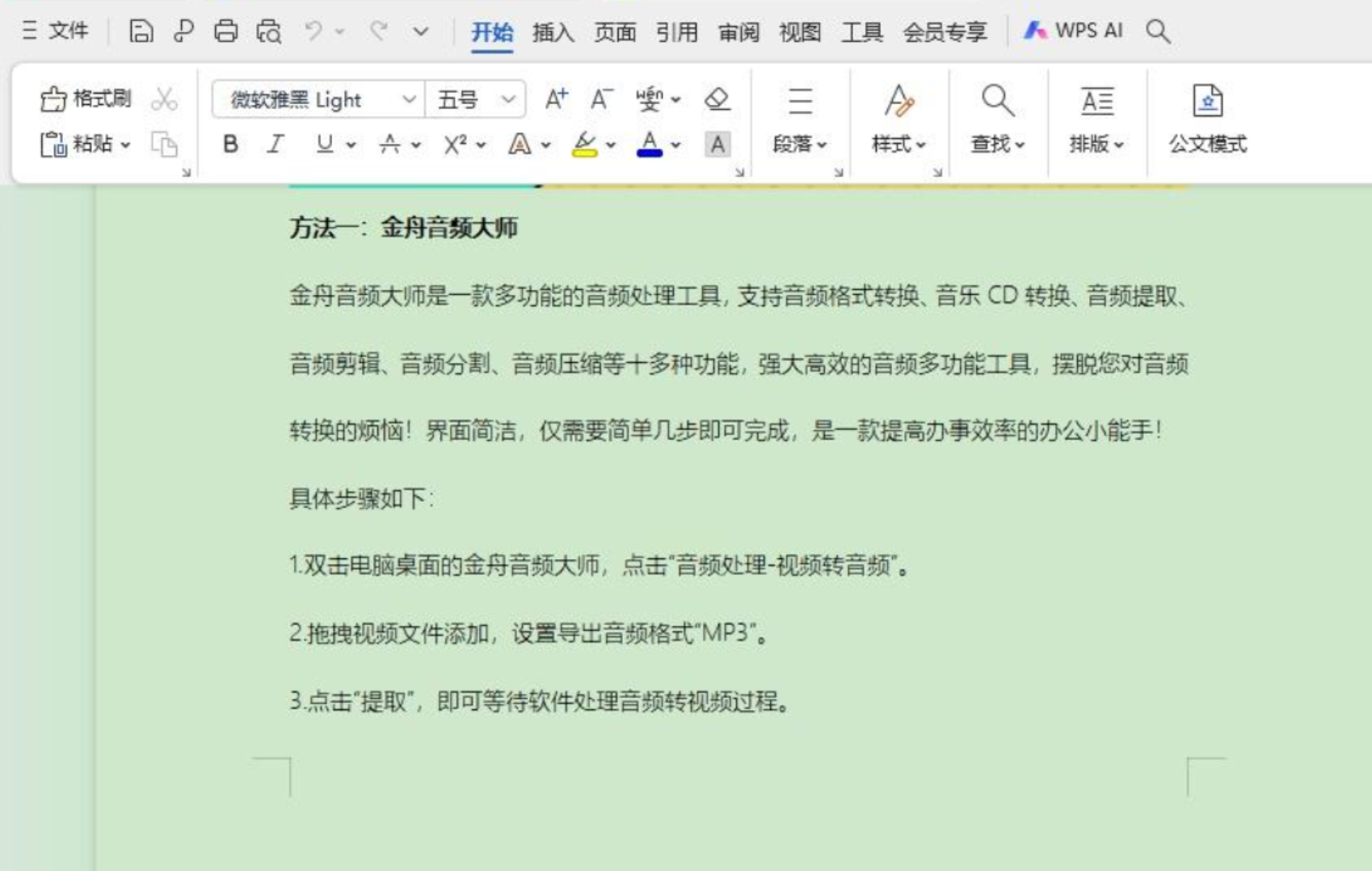Expand the highlight color dropdown arrow

[x=611, y=145]
